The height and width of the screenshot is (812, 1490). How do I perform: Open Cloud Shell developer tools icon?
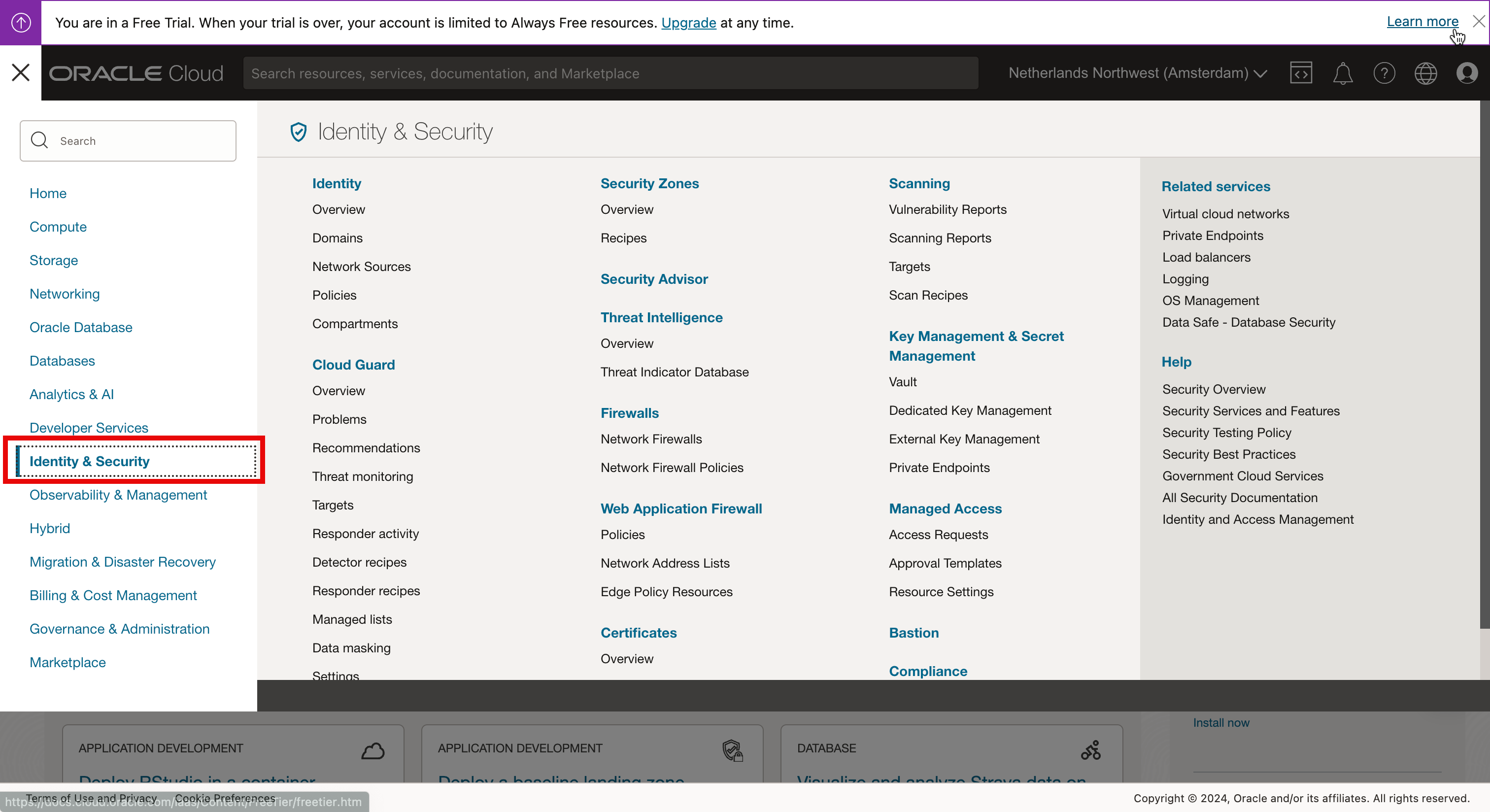click(1301, 73)
